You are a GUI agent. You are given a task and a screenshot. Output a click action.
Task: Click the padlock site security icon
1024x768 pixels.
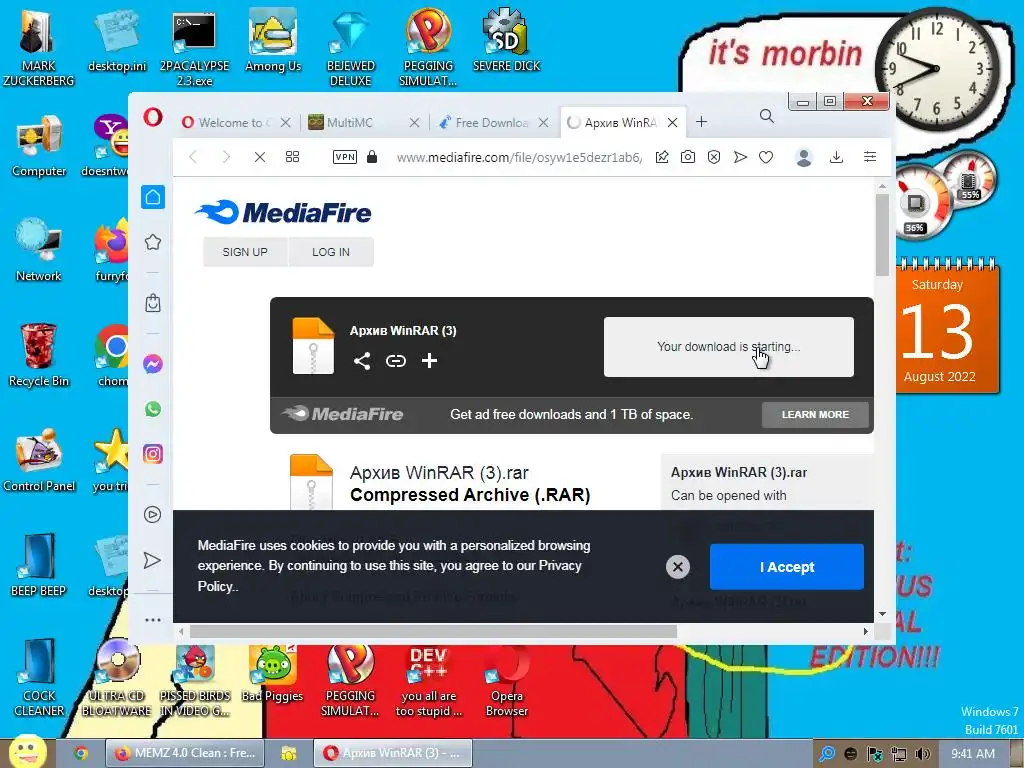coord(372,157)
